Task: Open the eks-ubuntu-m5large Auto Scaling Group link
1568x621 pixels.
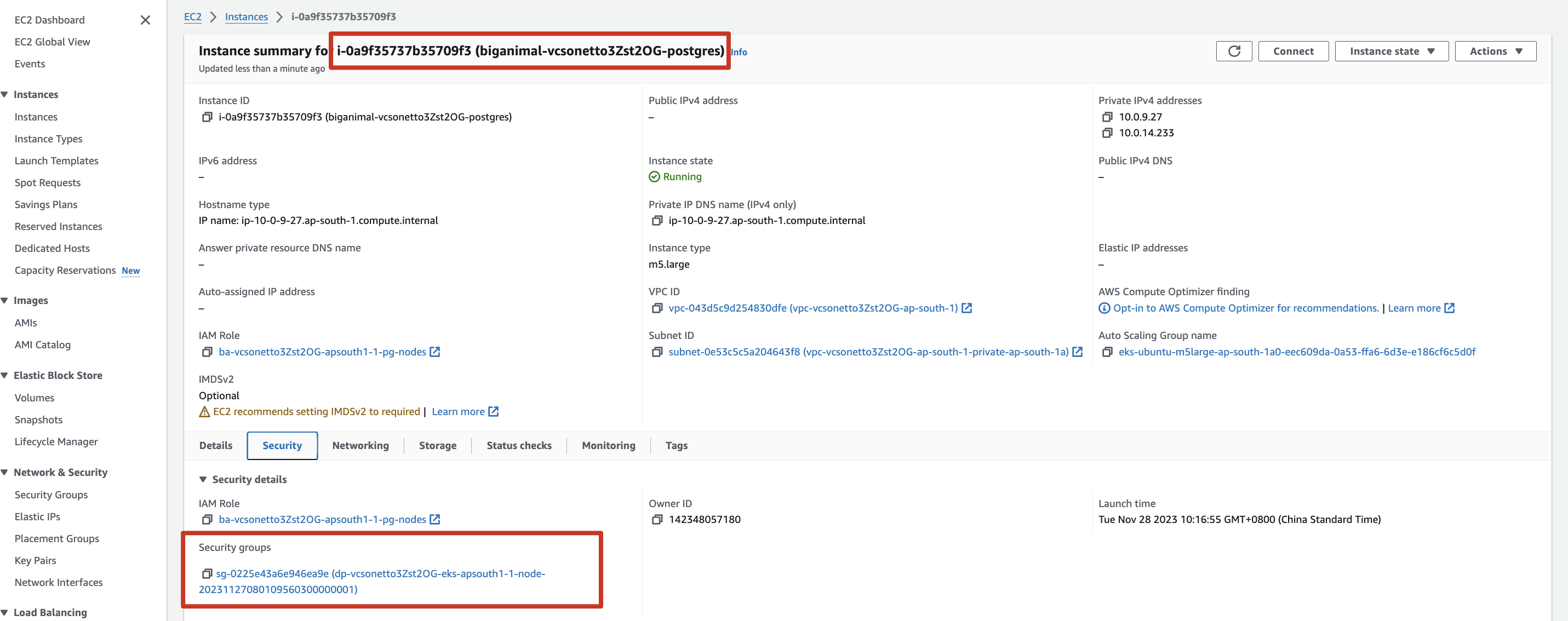Action: (x=1296, y=352)
